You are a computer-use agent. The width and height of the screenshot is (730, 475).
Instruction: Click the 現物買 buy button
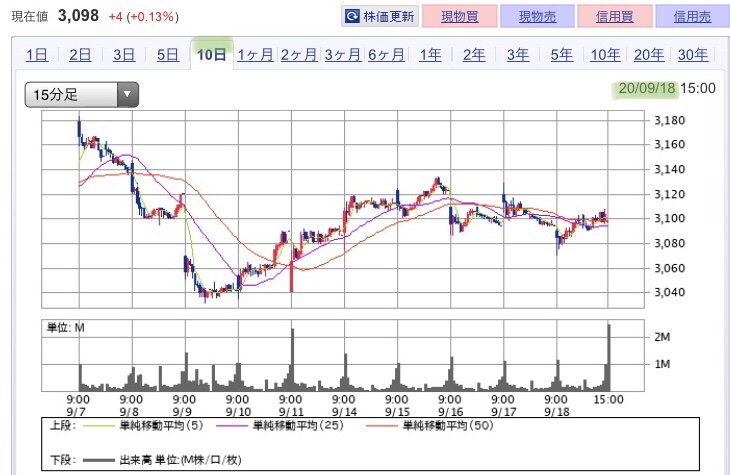[460, 16]
